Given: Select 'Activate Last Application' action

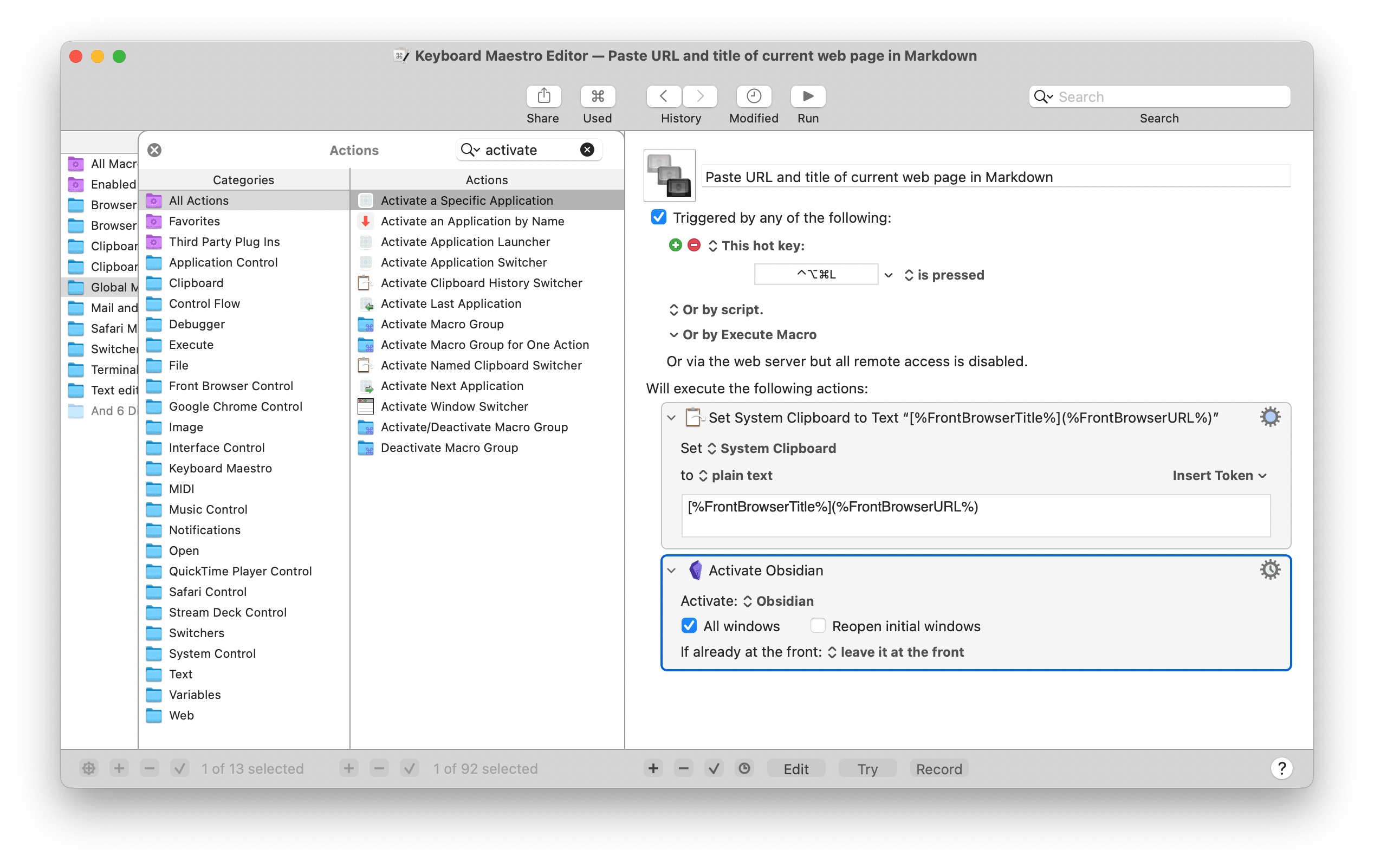Looking at the screenshot, I should pyautogui.click(x=487, y=303).
